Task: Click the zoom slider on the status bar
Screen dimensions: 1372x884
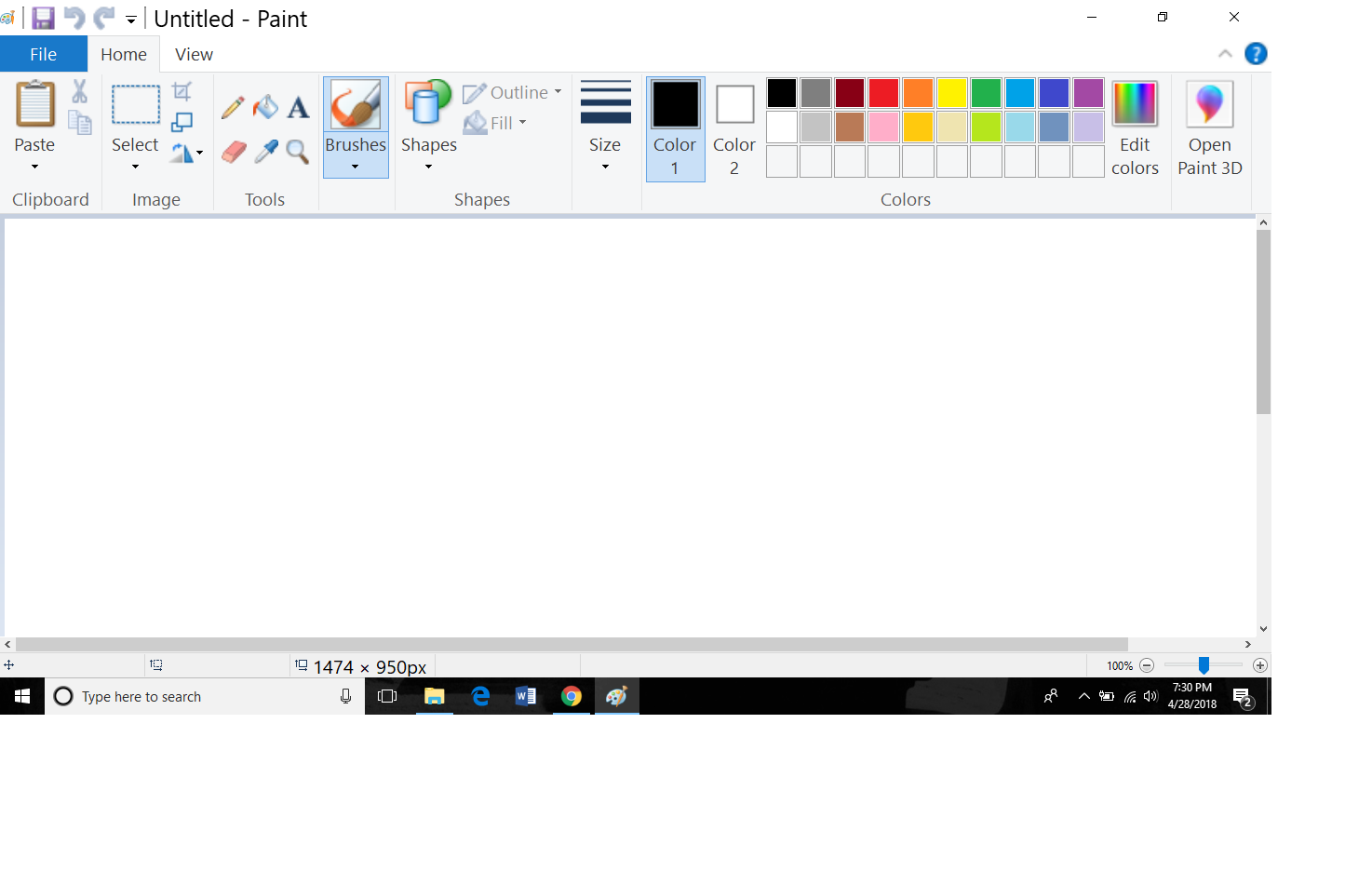Action: click(1204, 665)
